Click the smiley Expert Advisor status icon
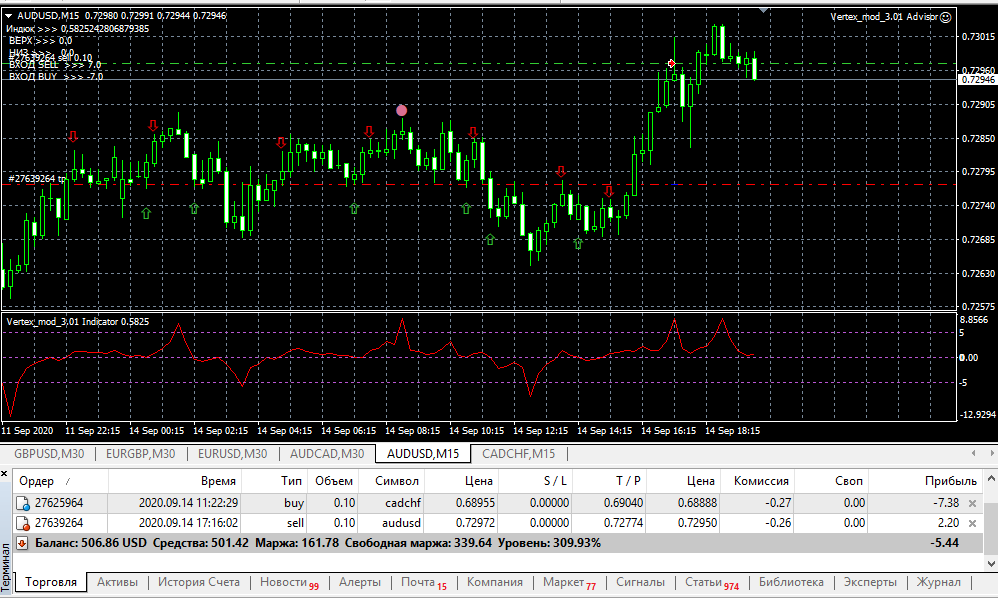Image resolution: width=998 pixels, height=599 pixels. point(946,16)
